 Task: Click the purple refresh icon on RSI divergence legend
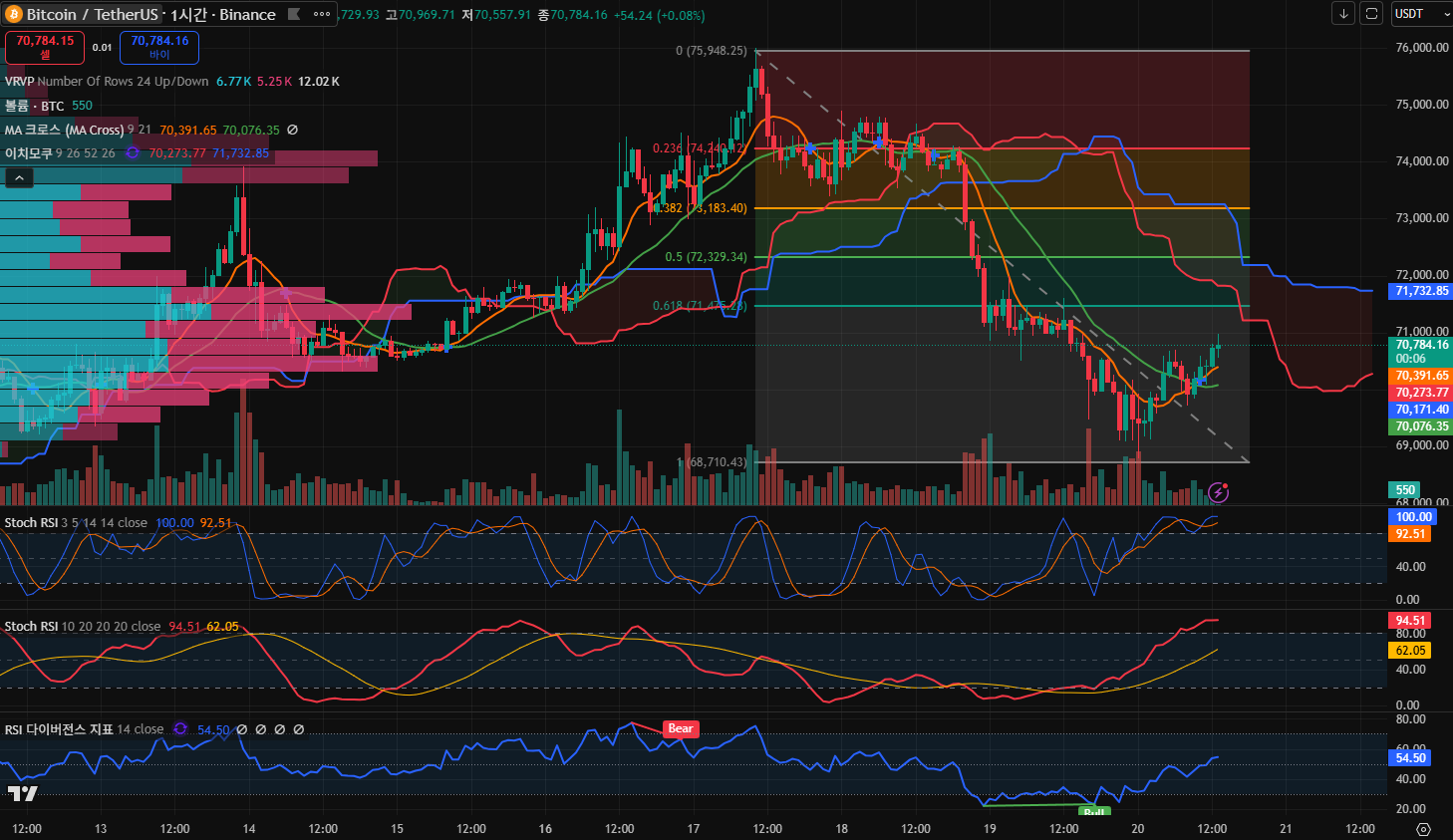pos(180,729)
